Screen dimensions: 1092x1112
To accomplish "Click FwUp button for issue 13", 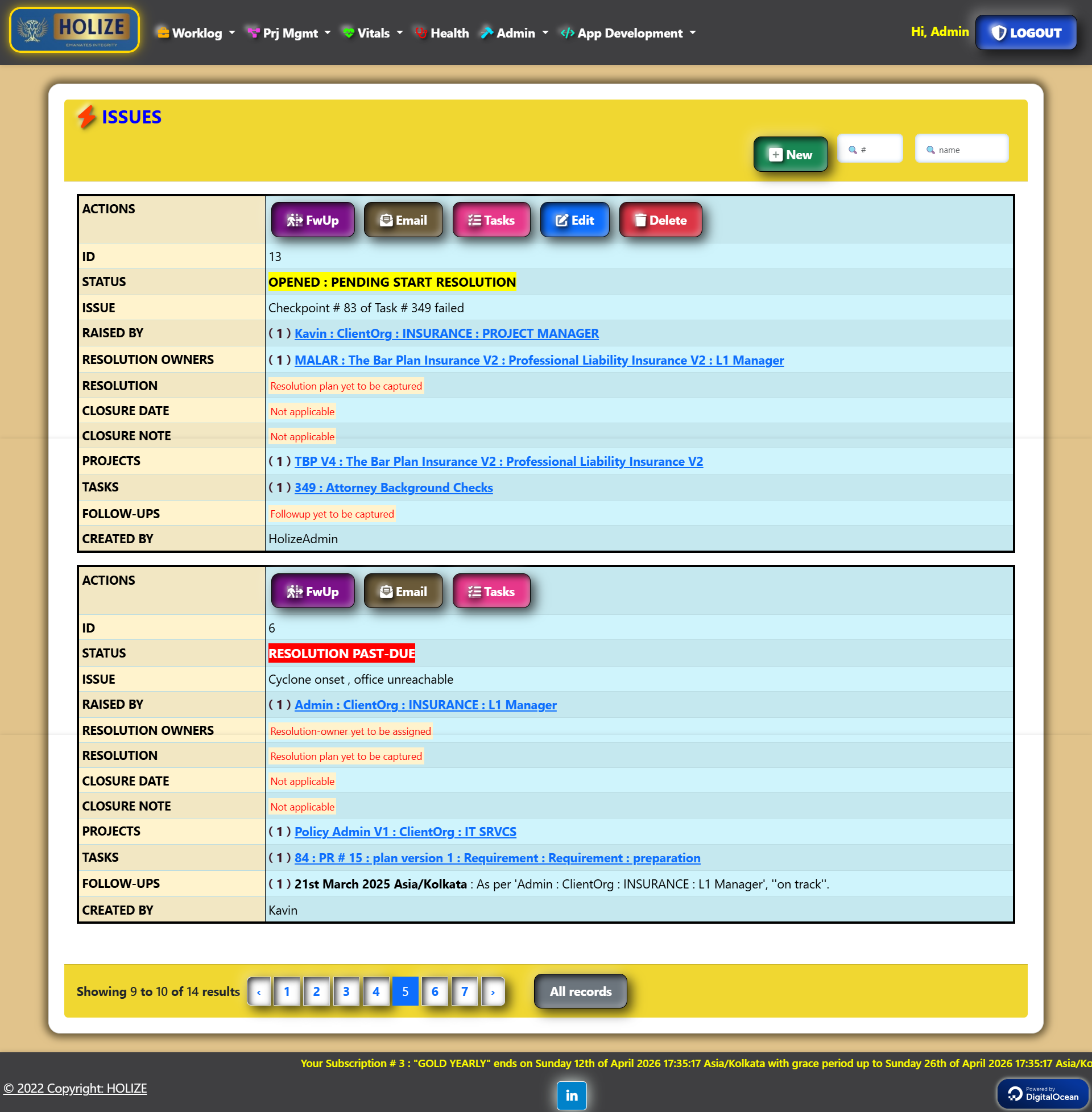I will pos(313,220).
